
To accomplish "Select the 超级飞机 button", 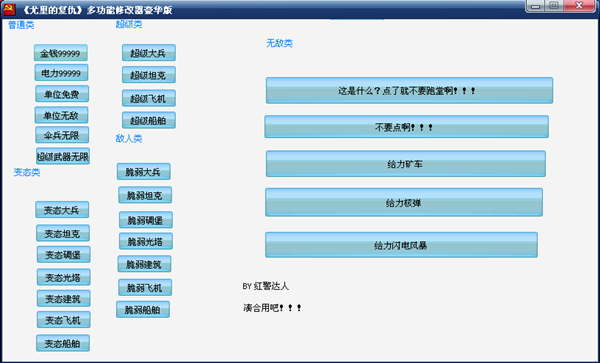I will [x=149, y=98].
